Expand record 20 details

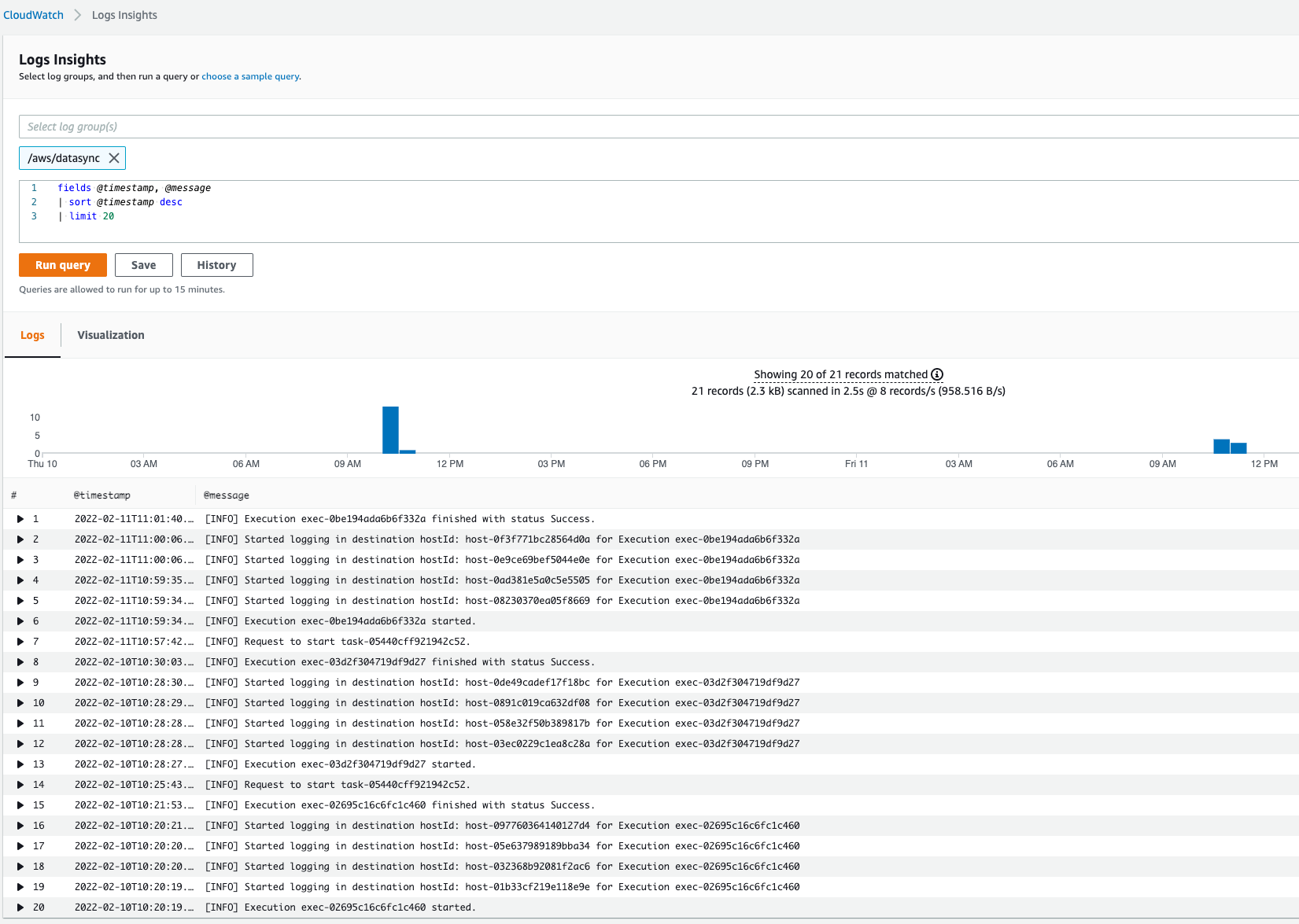coord(20,907)
